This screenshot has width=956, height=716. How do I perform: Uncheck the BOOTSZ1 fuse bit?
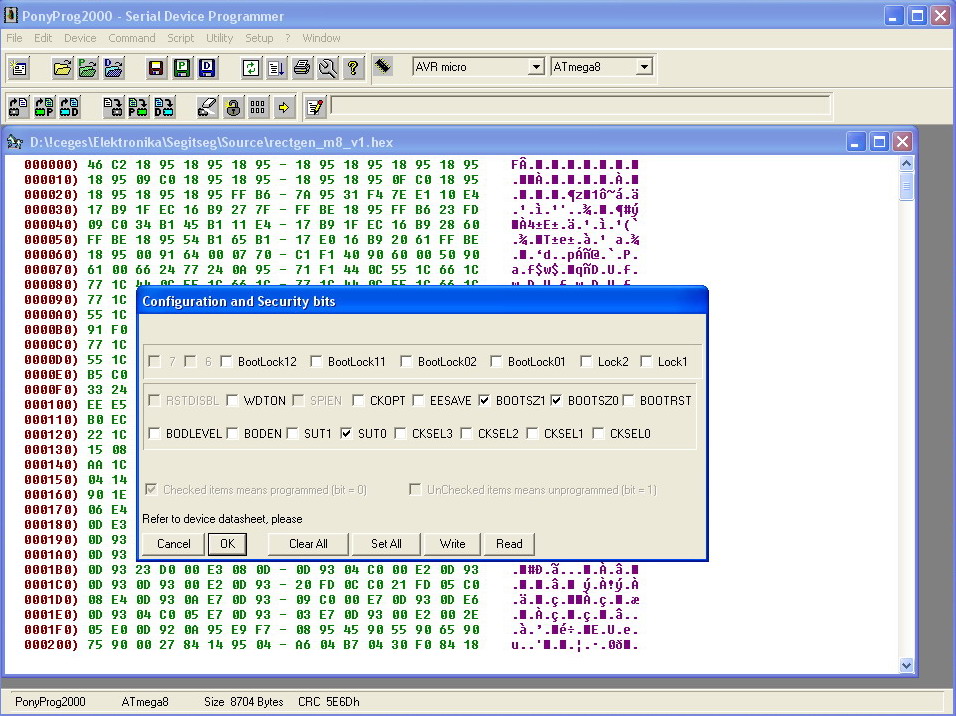[x=484, y=400]
